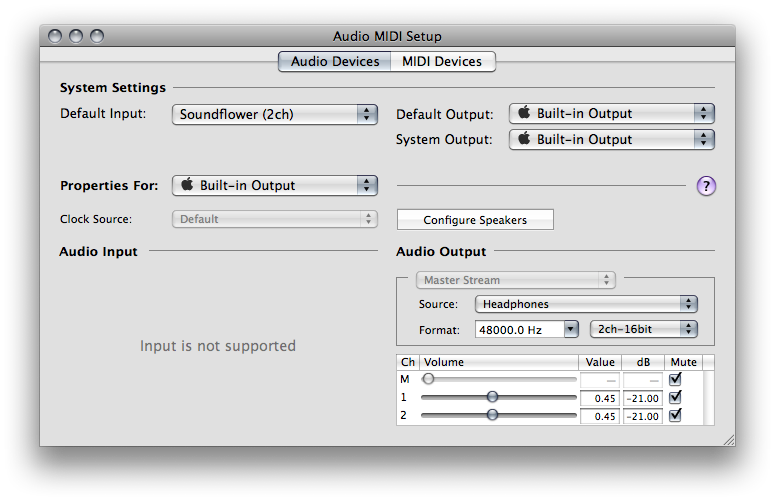Zoom the Audio MIDI Setup window
The width and height of the screenshot is (775, 501).
tap(97, 36)
